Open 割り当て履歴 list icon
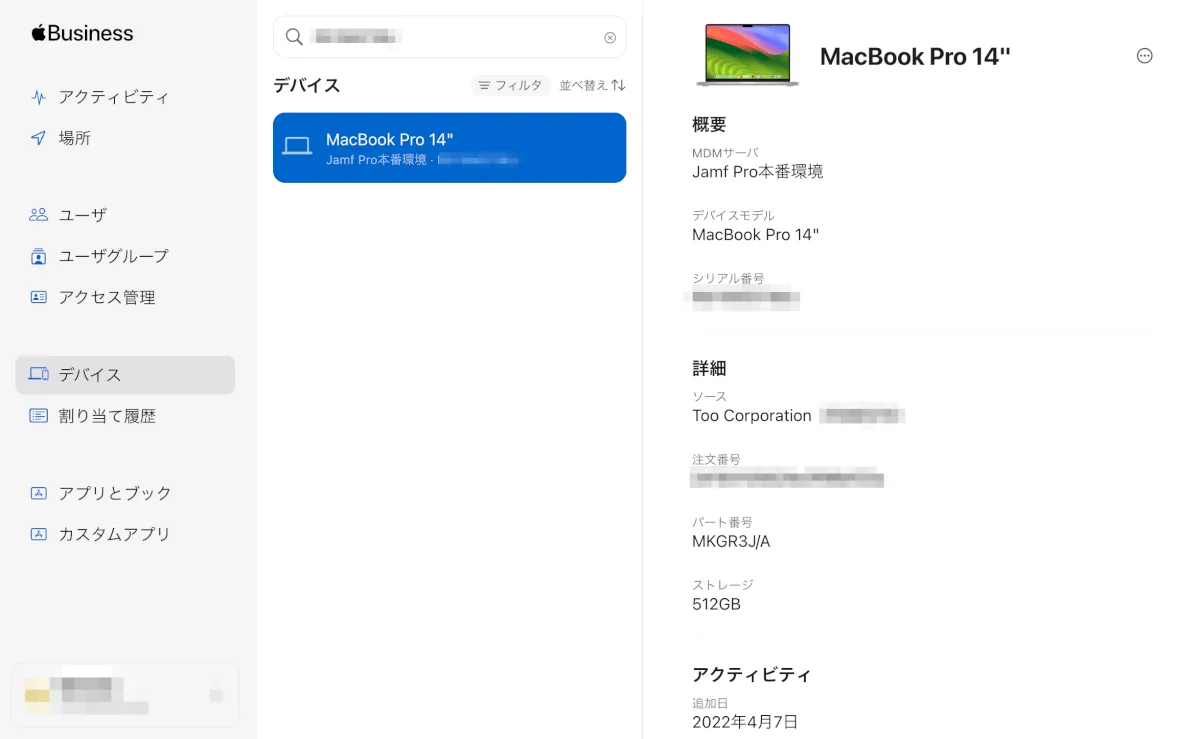The width and height of the screenshot is (1200, 739). coord(38,416)
